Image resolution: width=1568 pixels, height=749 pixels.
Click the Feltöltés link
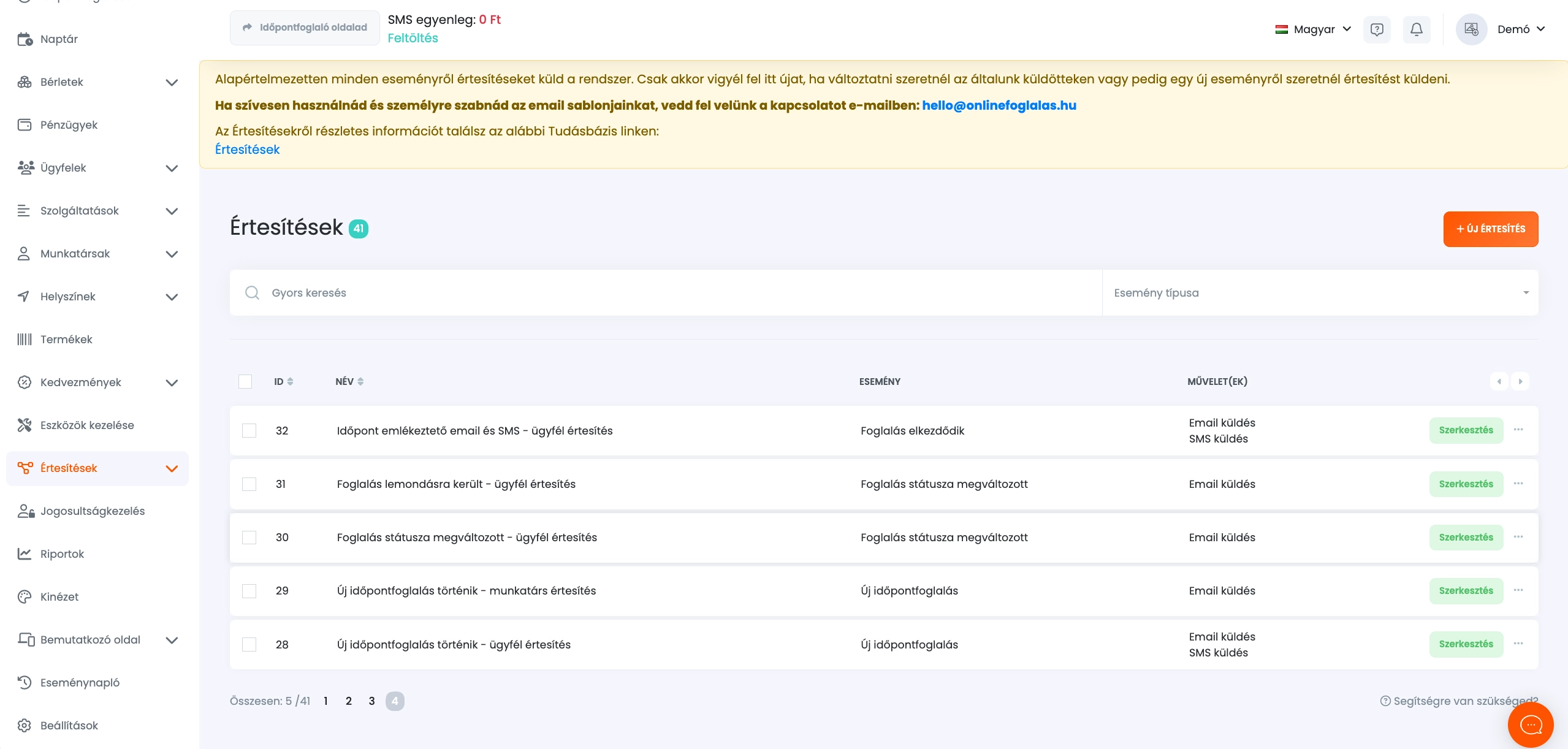(x=413, y=38)
